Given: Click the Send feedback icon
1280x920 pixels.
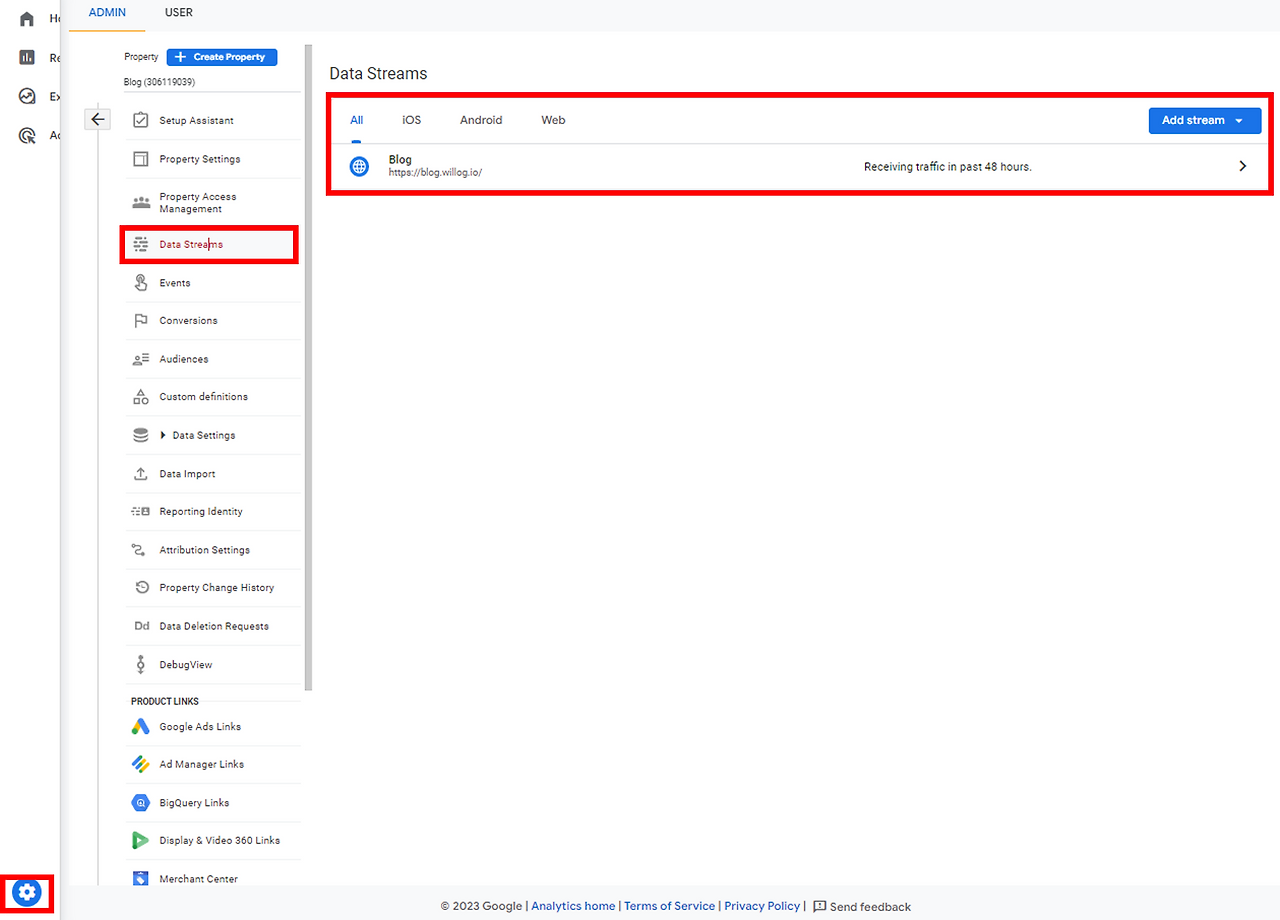Looking at the screenshot, I should tap(820, 907).
